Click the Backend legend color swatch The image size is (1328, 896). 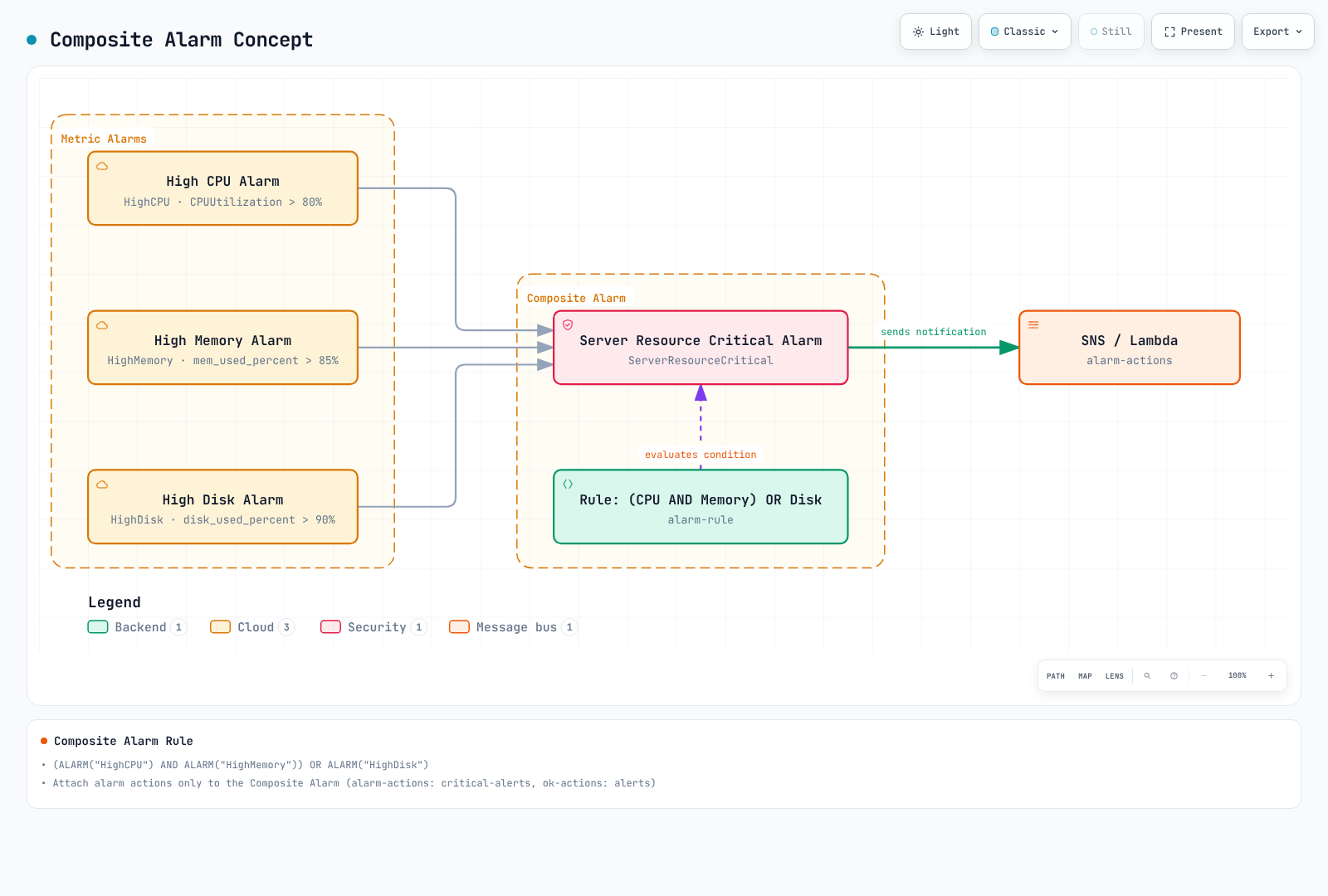pos(98,627)
